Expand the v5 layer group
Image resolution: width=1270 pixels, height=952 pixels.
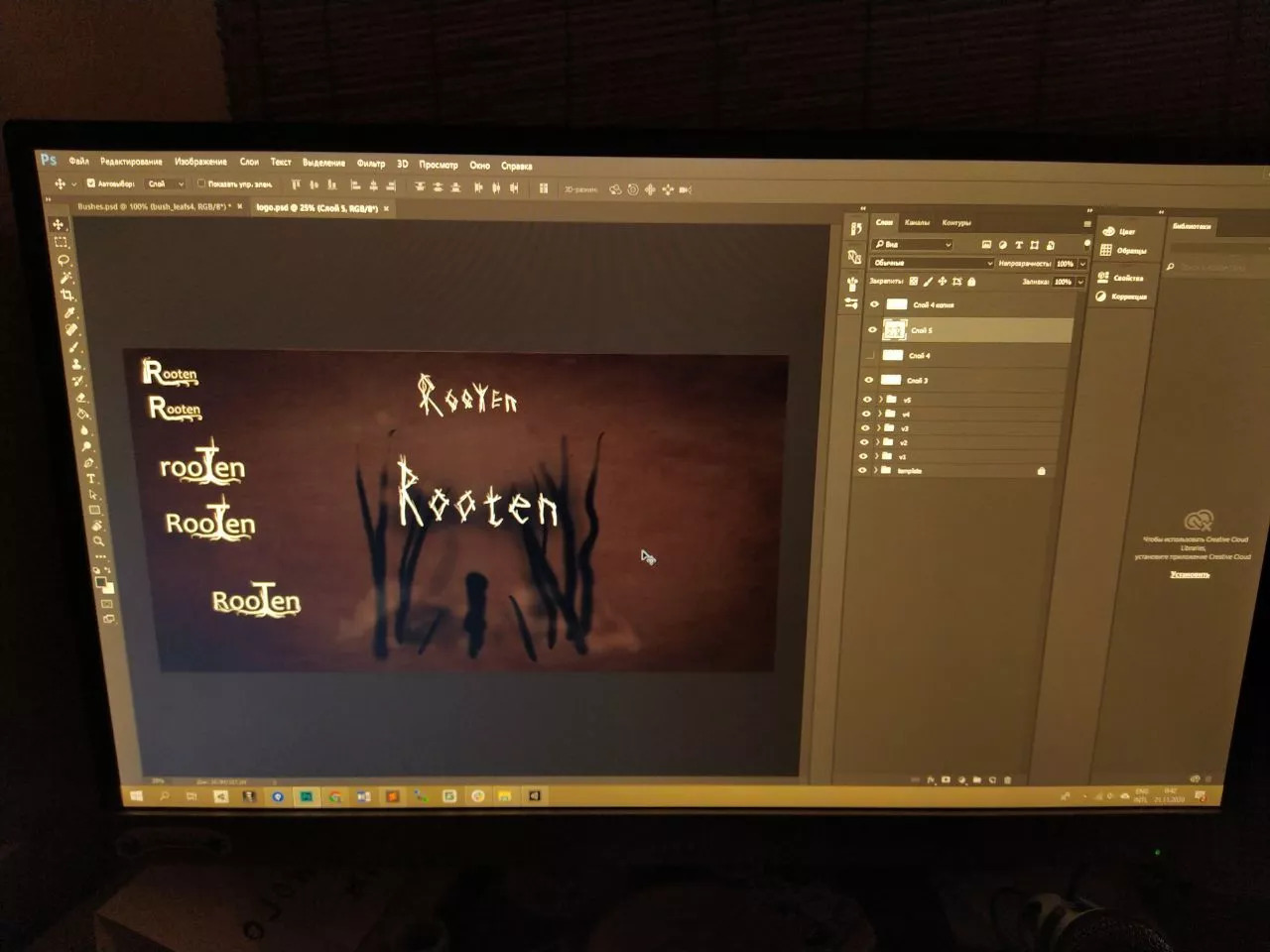point(880,400)
